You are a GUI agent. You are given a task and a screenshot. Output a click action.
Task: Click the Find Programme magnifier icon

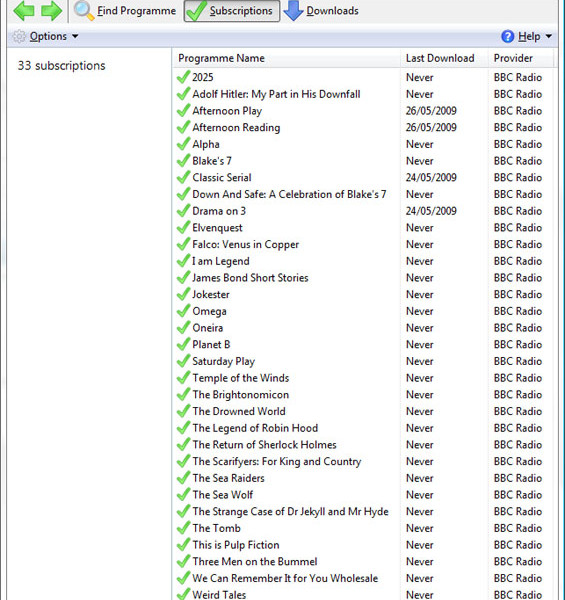click(x=84, y=11)
